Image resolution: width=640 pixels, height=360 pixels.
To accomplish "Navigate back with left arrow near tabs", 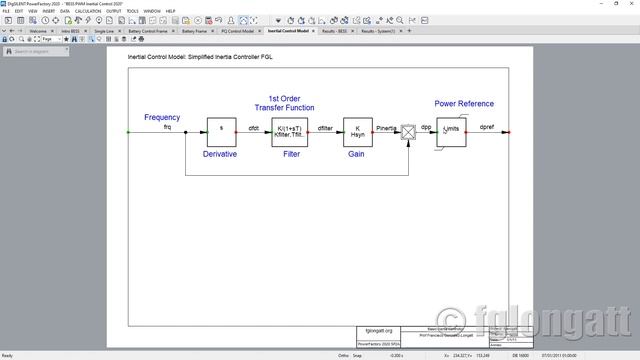I will click(12, 31).
